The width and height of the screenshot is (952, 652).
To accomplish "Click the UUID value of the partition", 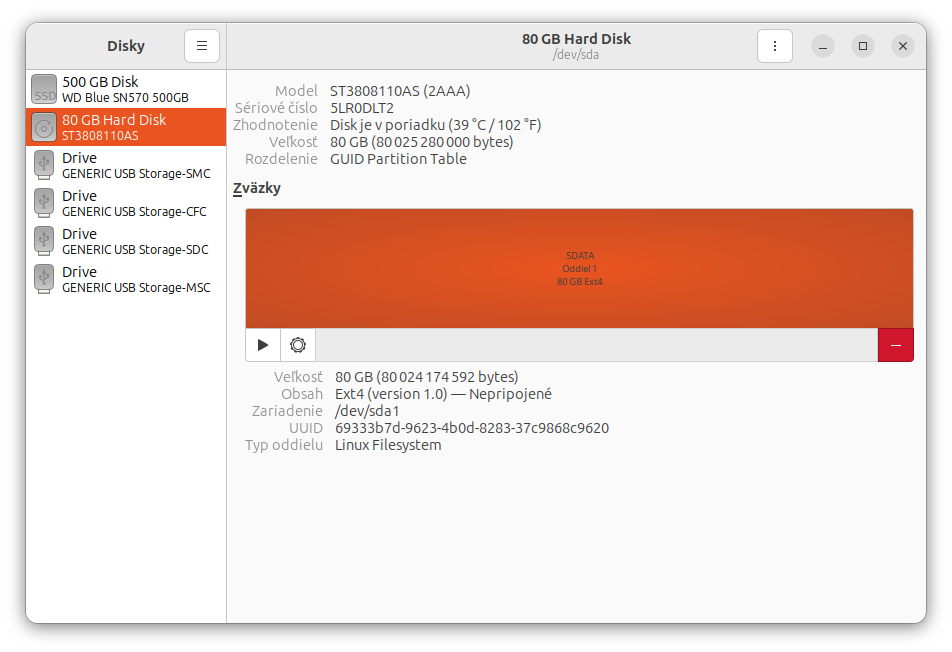I will tap(471, 428).
